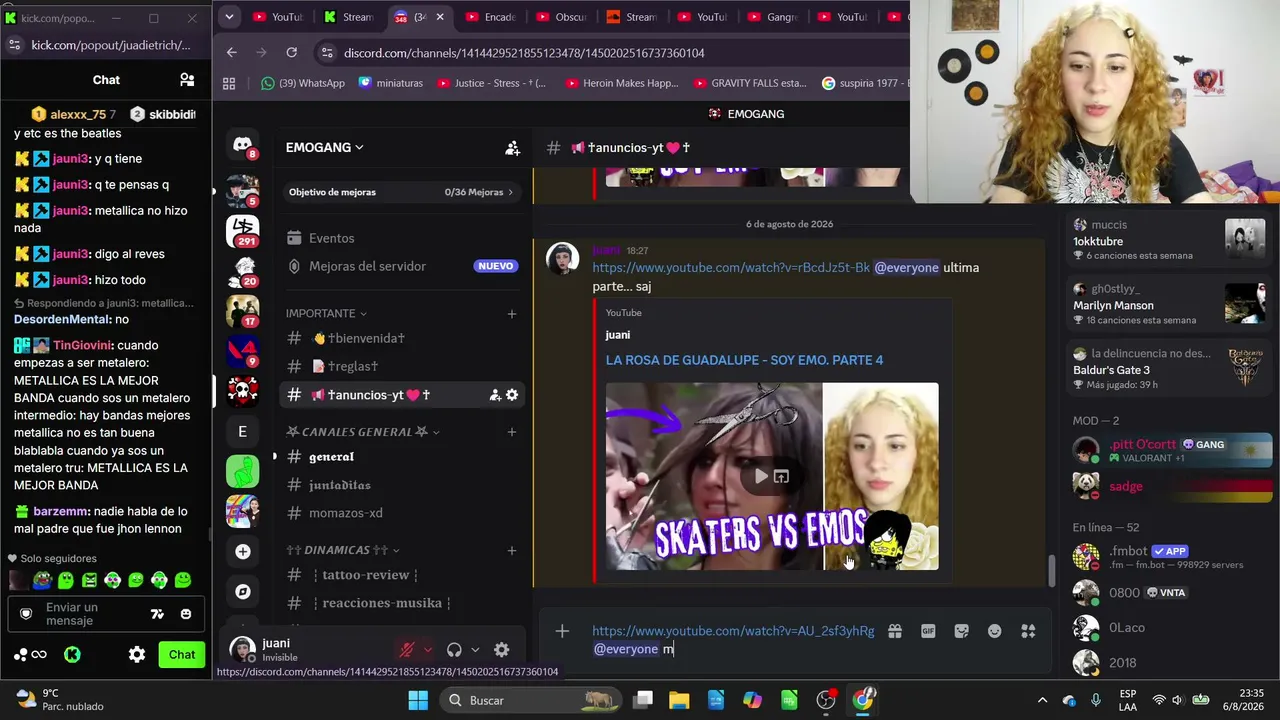
Task: Create invite for anuncios-yt channel
Action: click(494, 395)
